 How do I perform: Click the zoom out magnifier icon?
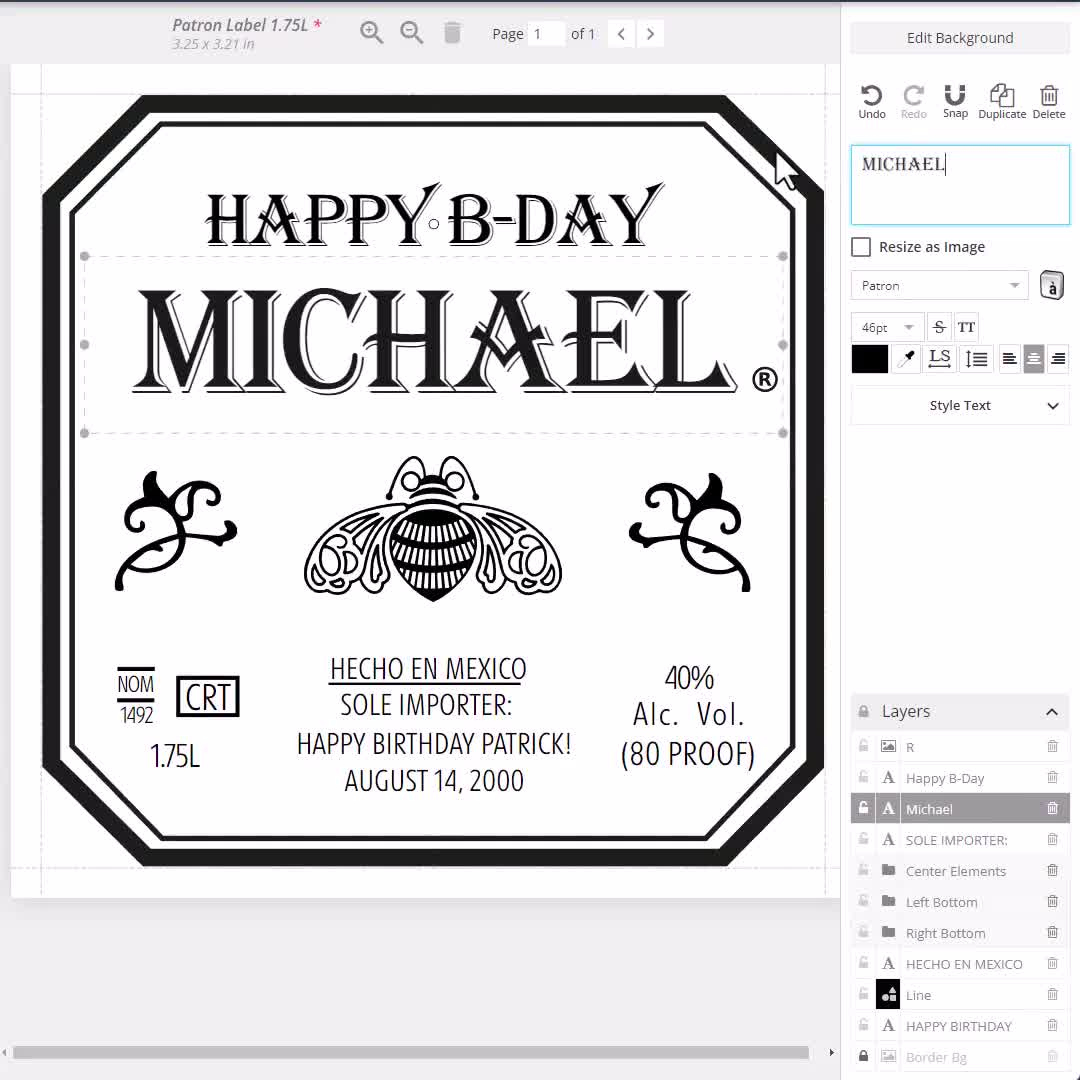point(412,32)
